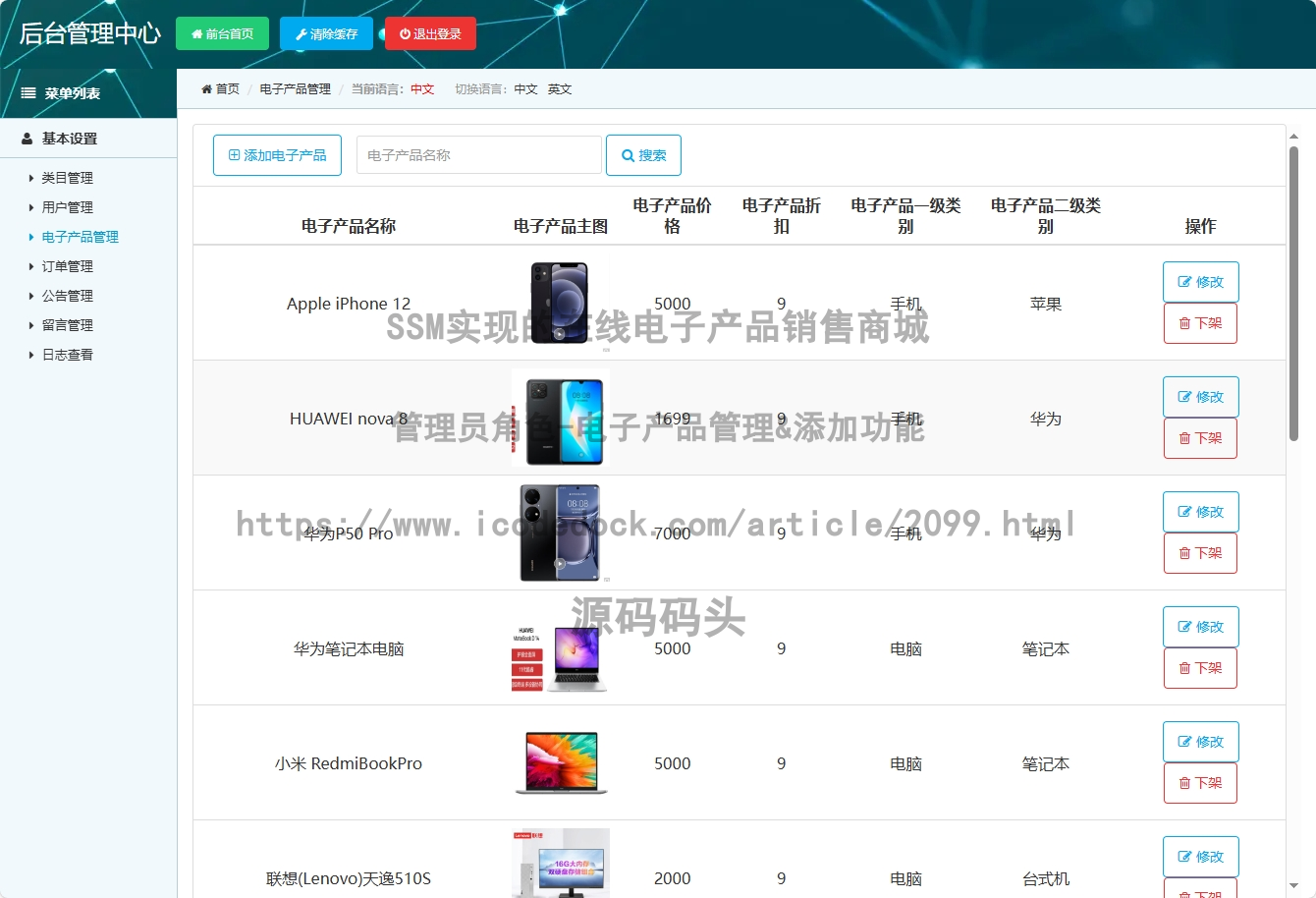Screen dimensions: 1316x898
Task: Click price 2000 in 联想 row
Action: point(672,878)
